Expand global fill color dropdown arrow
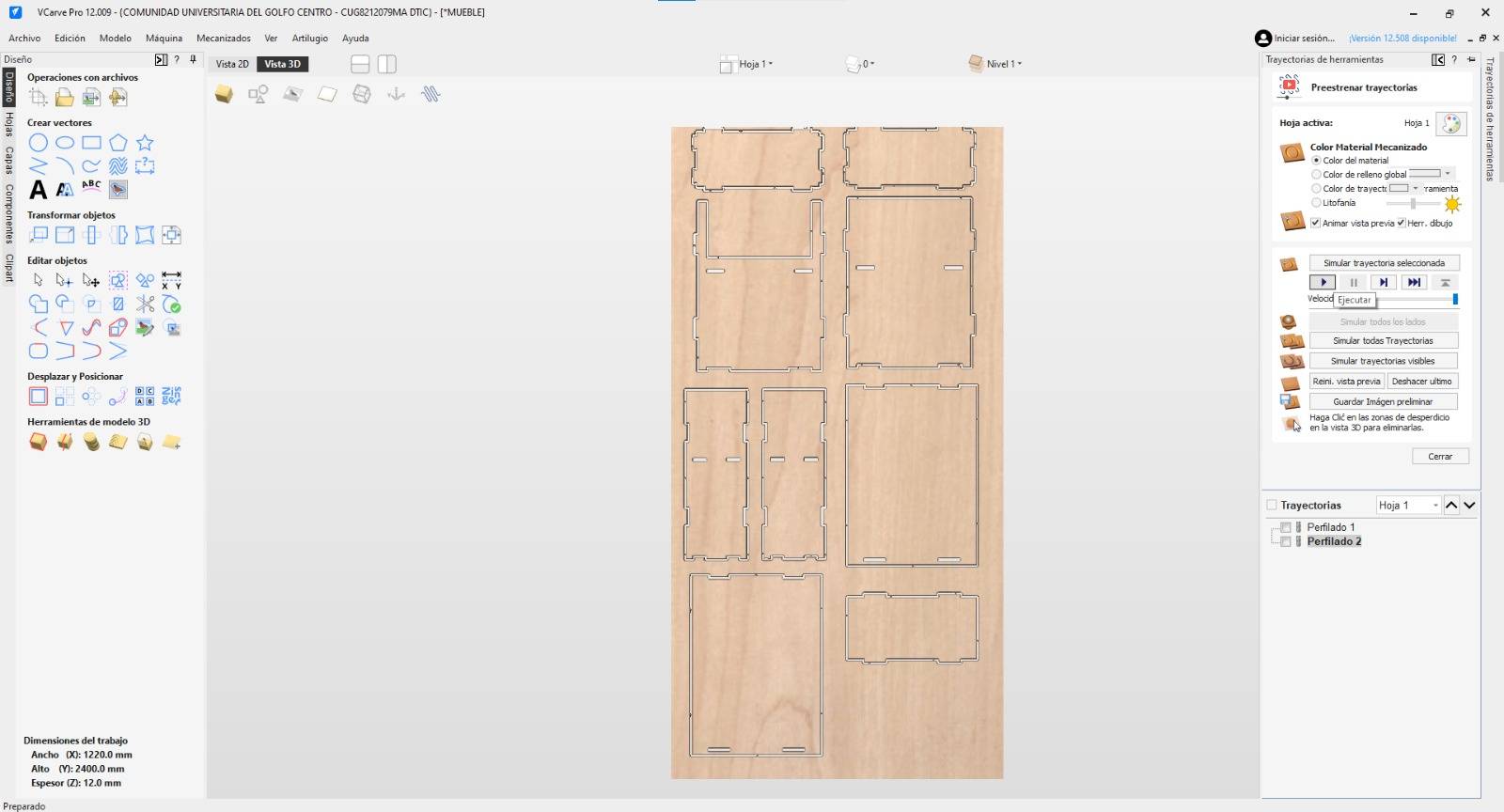Image resolution: width=1504 pixels, height=812 pixels. click(1448, 174)
